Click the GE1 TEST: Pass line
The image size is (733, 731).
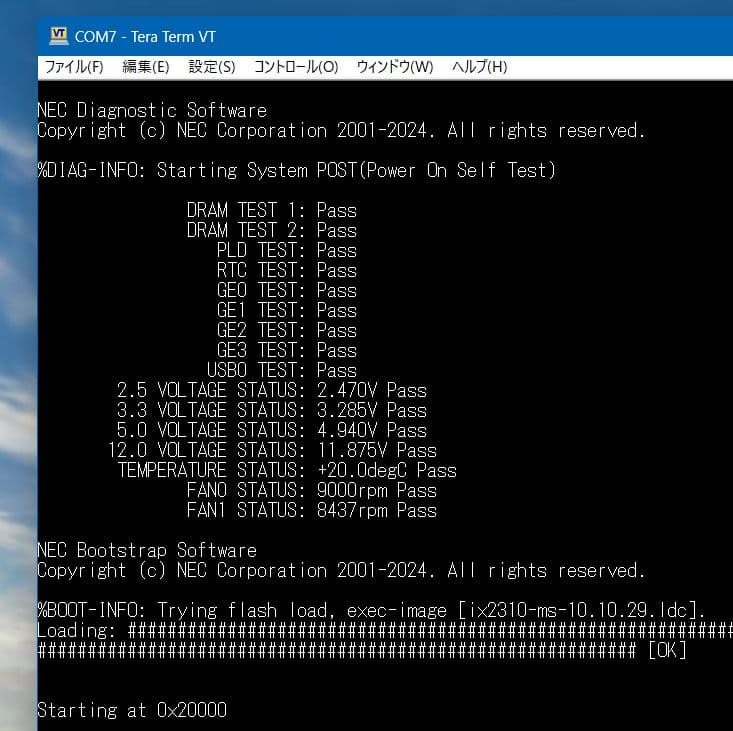coord(287,310)
